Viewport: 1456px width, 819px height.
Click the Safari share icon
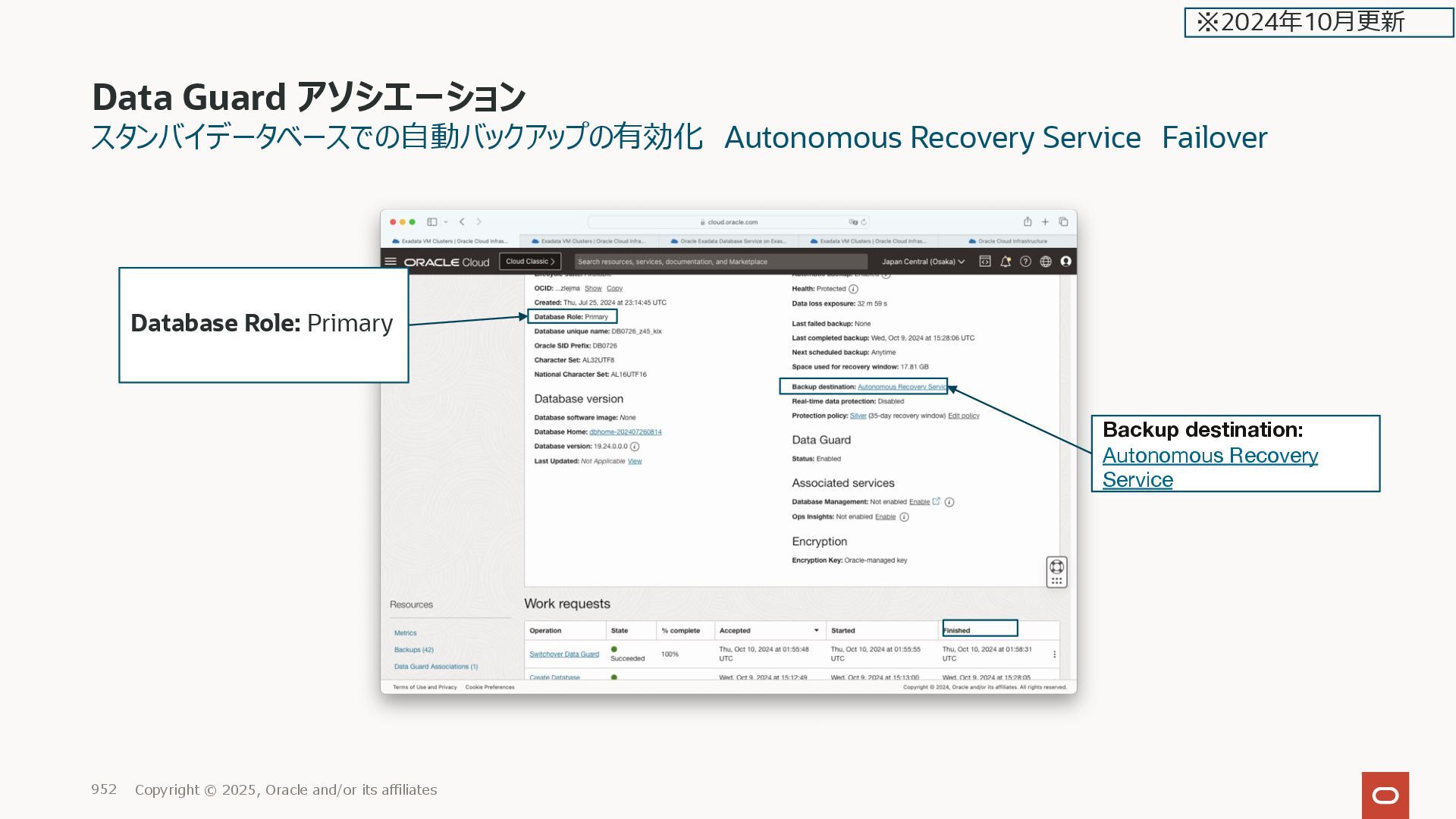1028,222
